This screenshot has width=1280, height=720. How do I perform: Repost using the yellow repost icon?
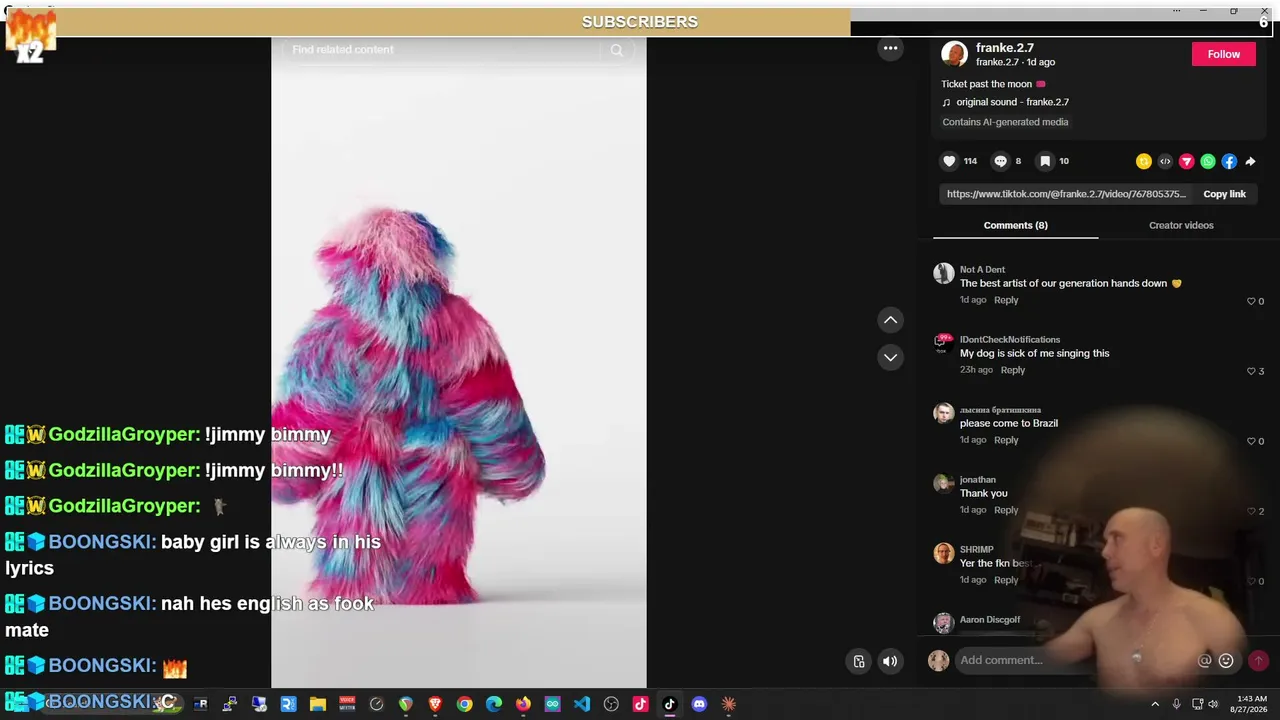[1144, 161]
